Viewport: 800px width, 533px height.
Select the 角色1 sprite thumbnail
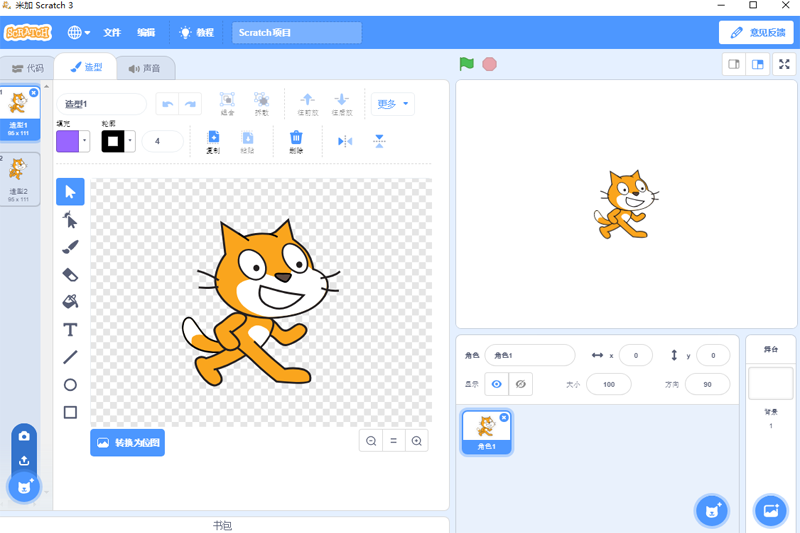point(486,432)
